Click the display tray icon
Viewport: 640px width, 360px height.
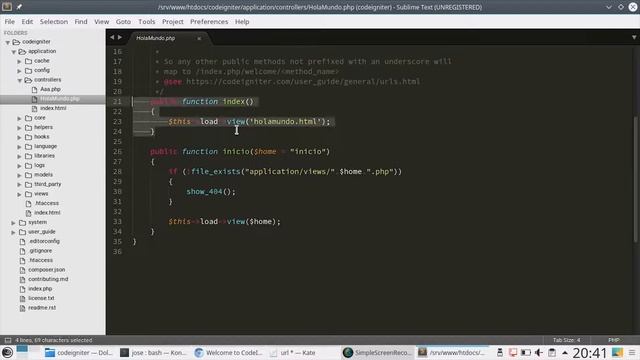point(513,353)
